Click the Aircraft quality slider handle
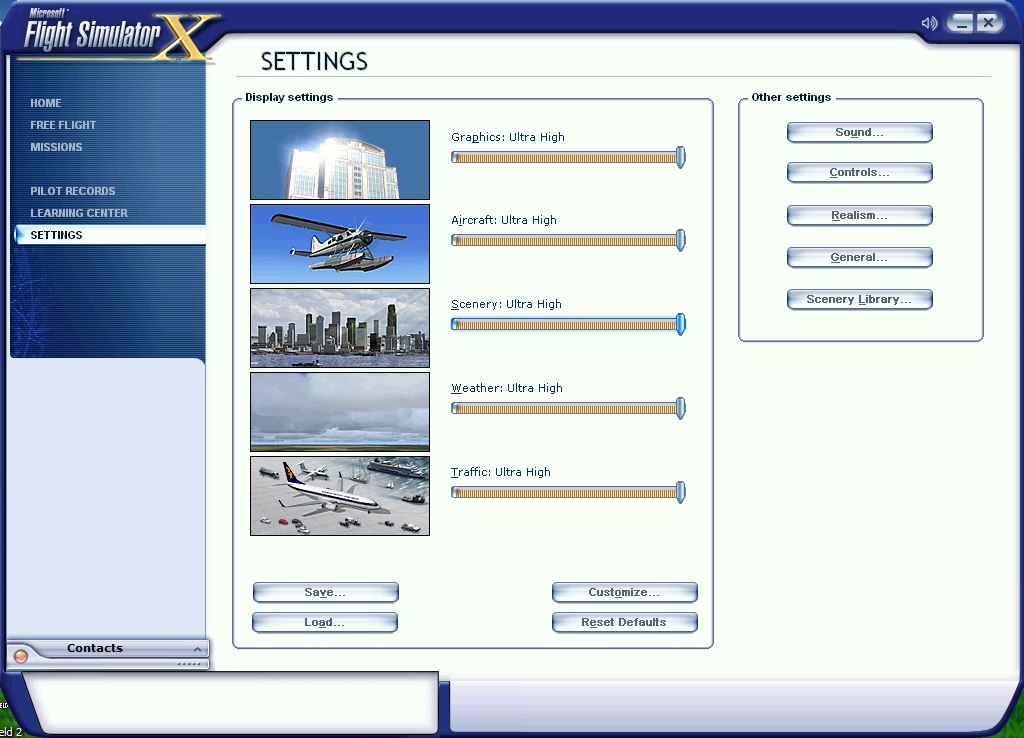 680,240
